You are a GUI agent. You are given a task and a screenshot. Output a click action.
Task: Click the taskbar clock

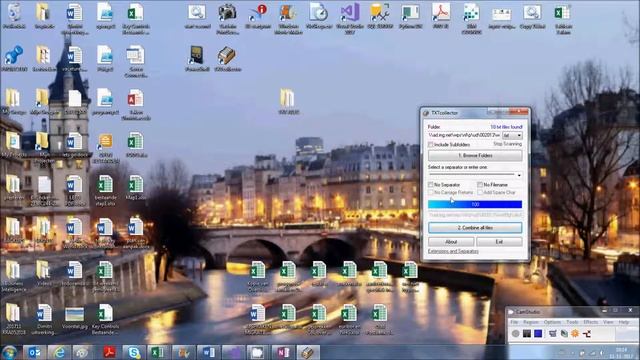click(621, 353)
